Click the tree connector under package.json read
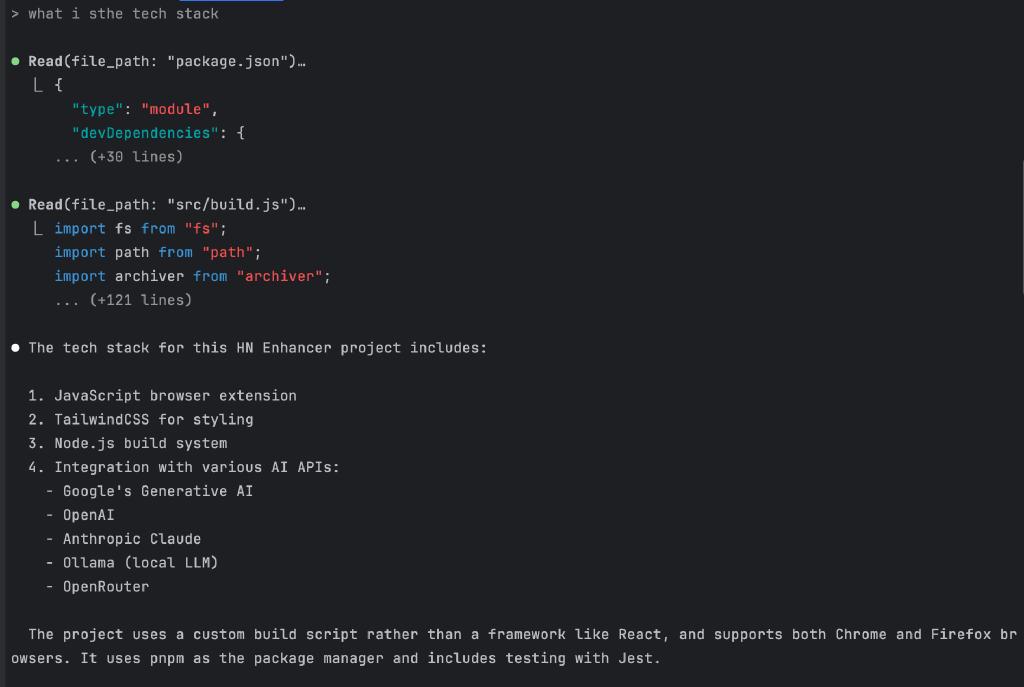This screenshot has height=687, width=1024. [x=38, y=84]
